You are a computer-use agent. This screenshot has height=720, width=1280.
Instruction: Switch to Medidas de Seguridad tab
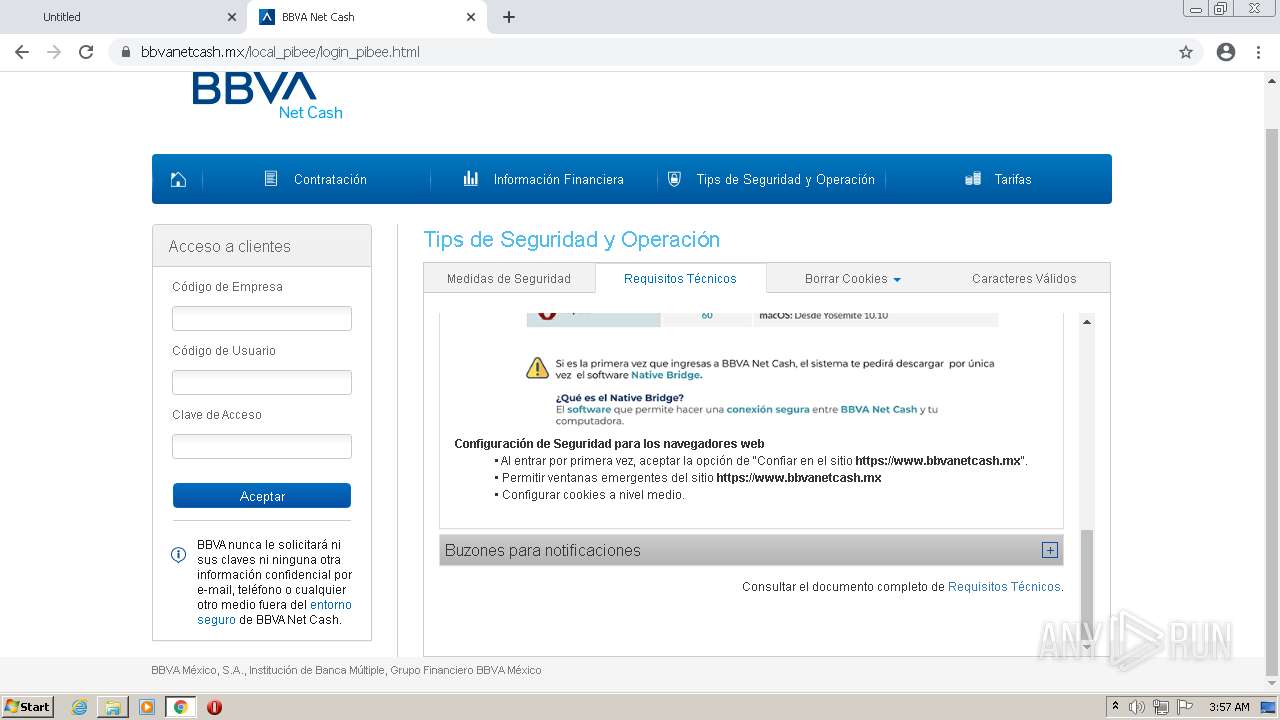[509, 279]
